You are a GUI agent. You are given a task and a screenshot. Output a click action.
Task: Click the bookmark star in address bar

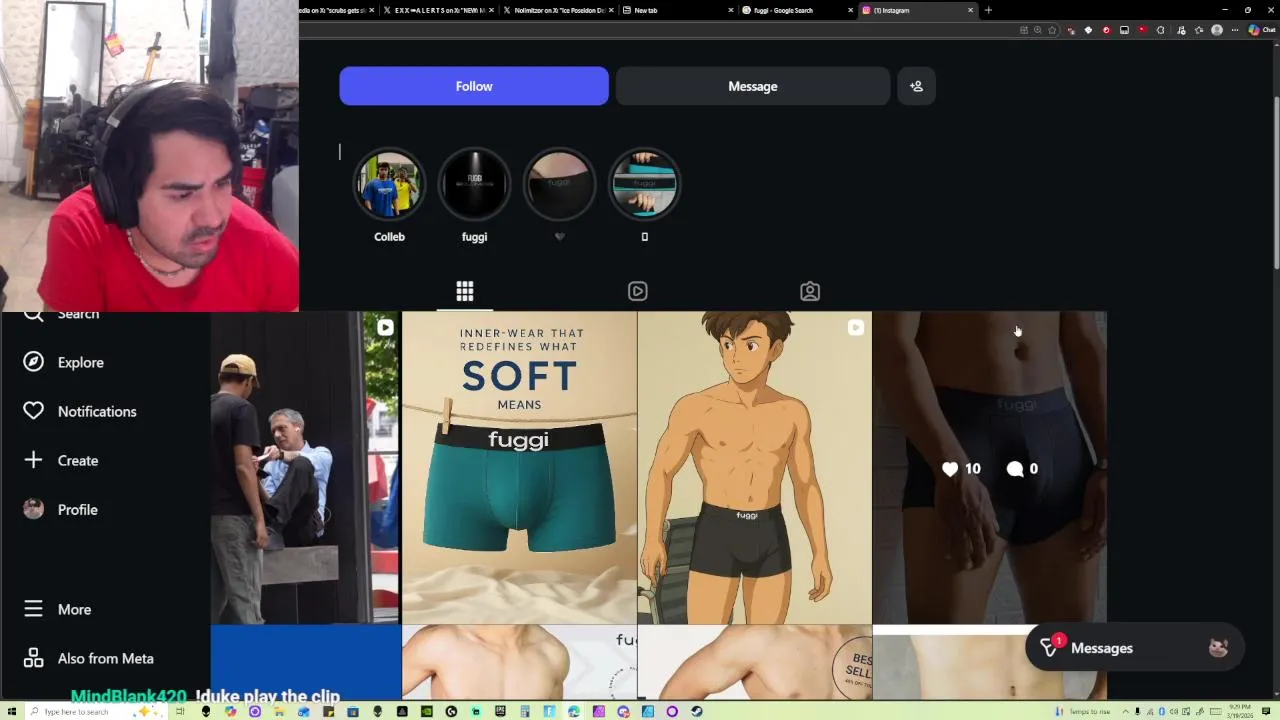point(1052,30)
